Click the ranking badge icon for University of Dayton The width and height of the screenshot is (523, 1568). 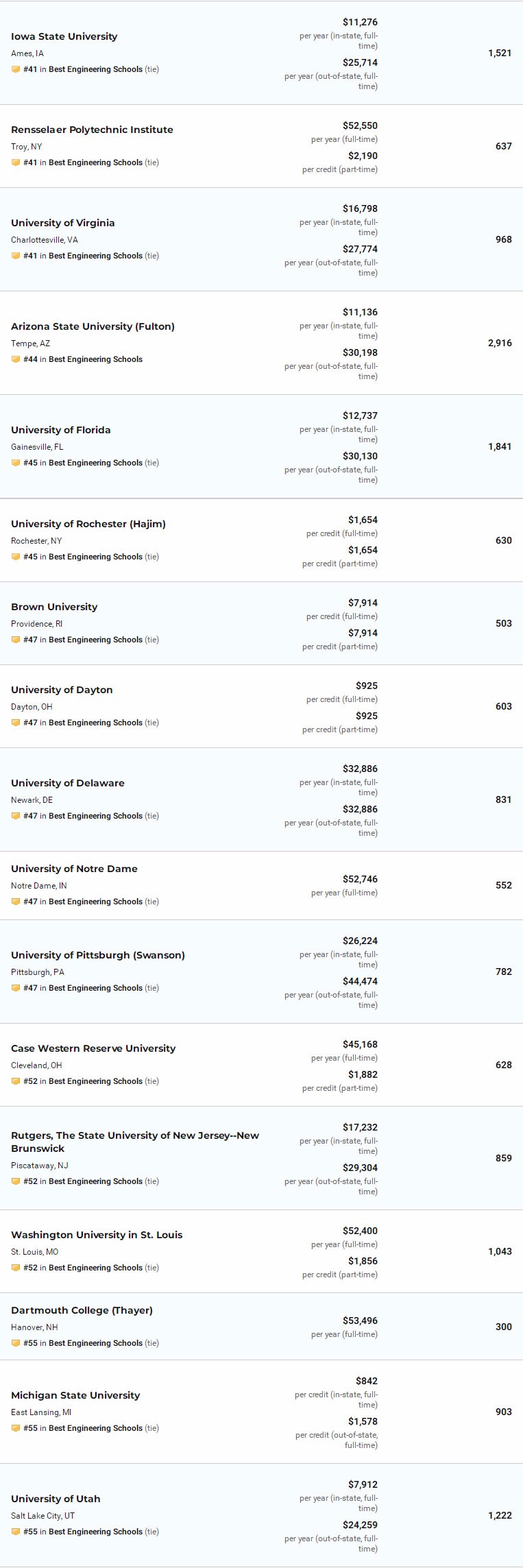coord(16,723)
